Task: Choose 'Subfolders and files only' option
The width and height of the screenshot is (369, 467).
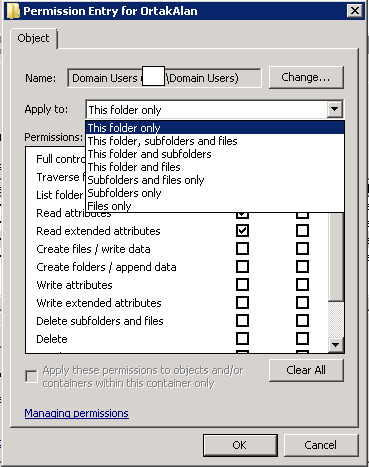Action: coord(215,180)
